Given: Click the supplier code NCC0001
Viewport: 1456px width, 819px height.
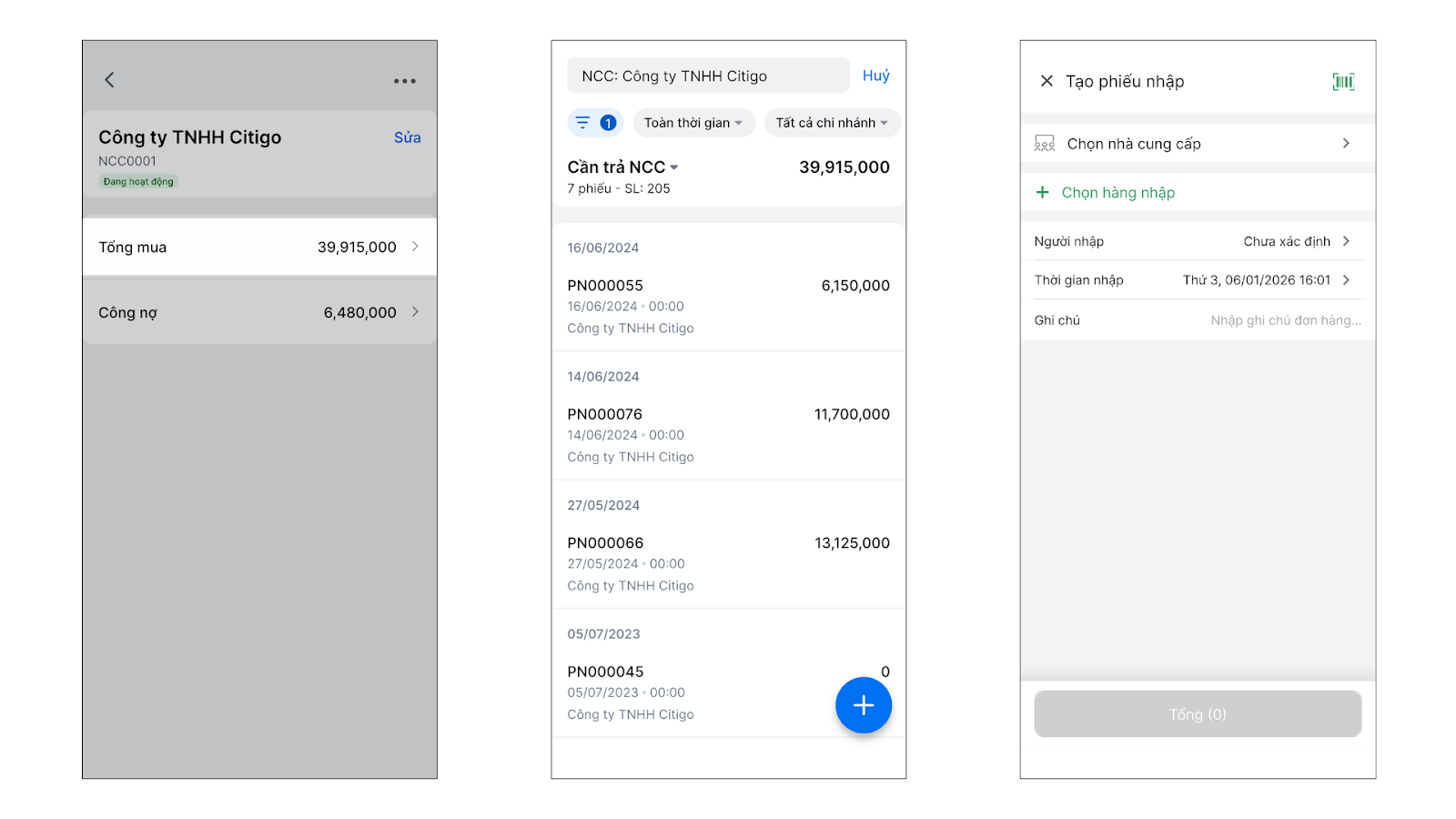Looking at the screenshot, I should [x=127, y=161].
